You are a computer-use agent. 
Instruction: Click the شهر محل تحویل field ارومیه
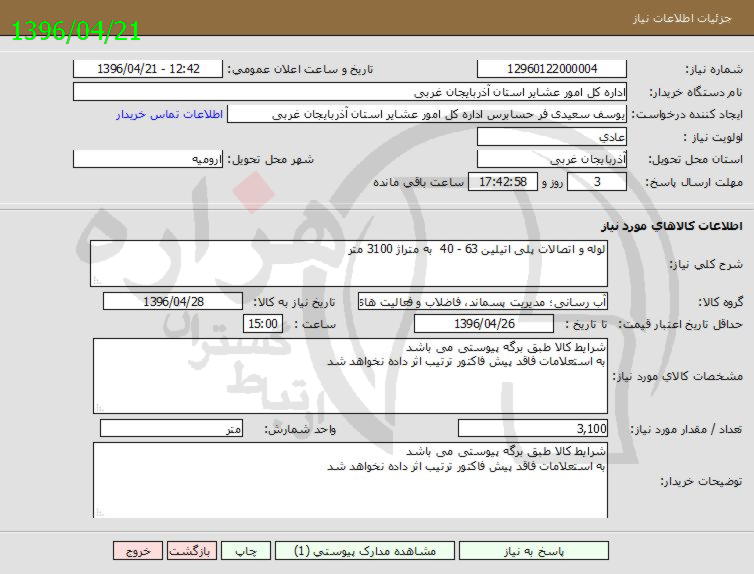[148, 159]
